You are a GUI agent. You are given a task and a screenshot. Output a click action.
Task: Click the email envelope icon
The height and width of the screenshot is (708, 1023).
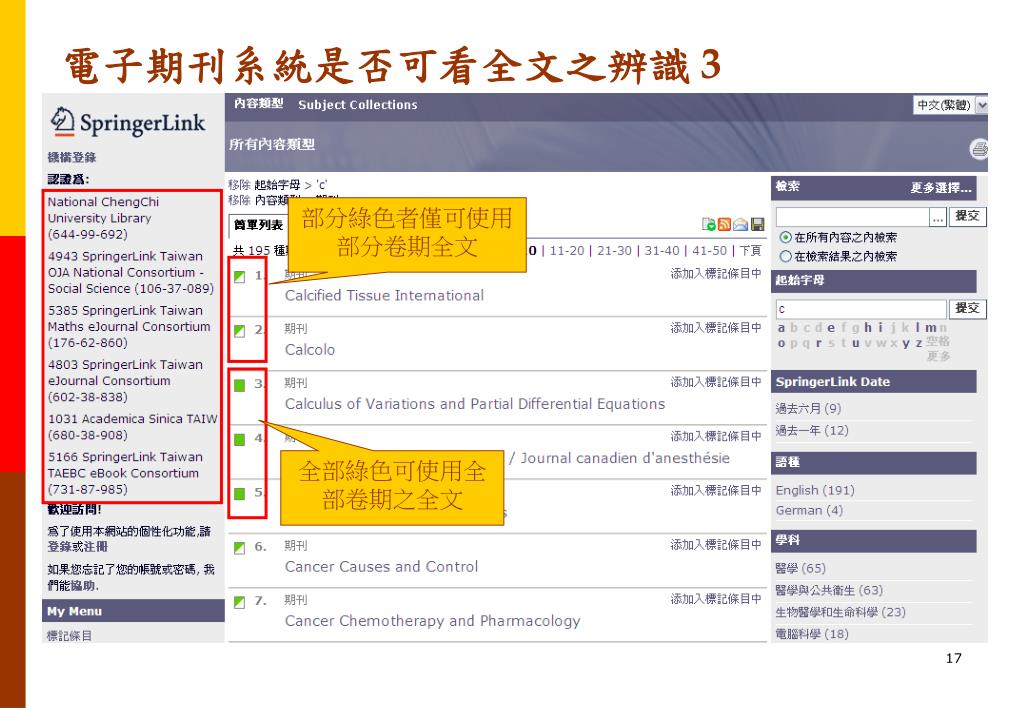coord(741,224)
